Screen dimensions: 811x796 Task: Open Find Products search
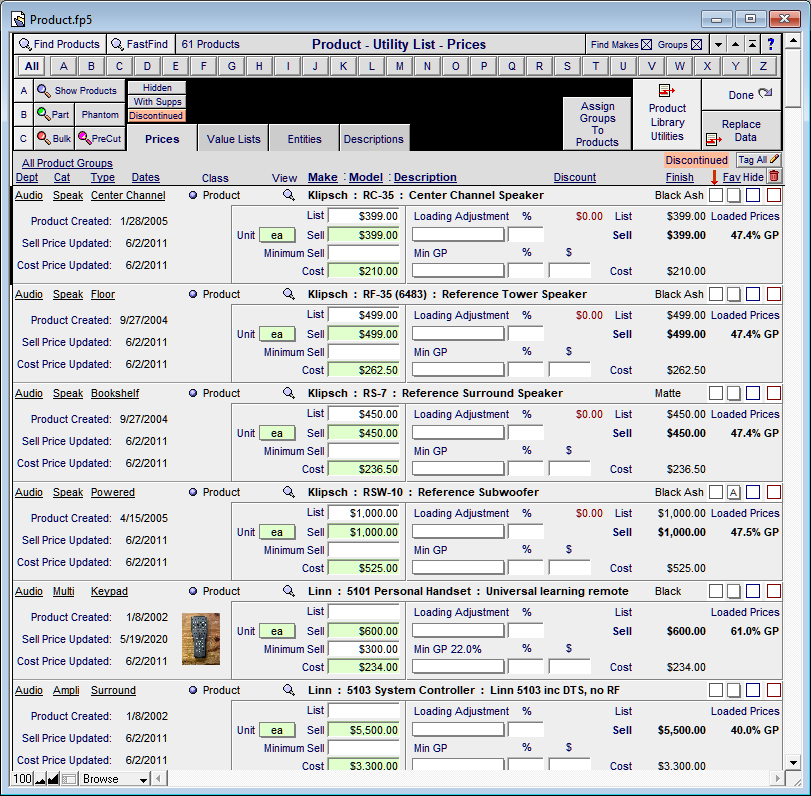(60, 44)
